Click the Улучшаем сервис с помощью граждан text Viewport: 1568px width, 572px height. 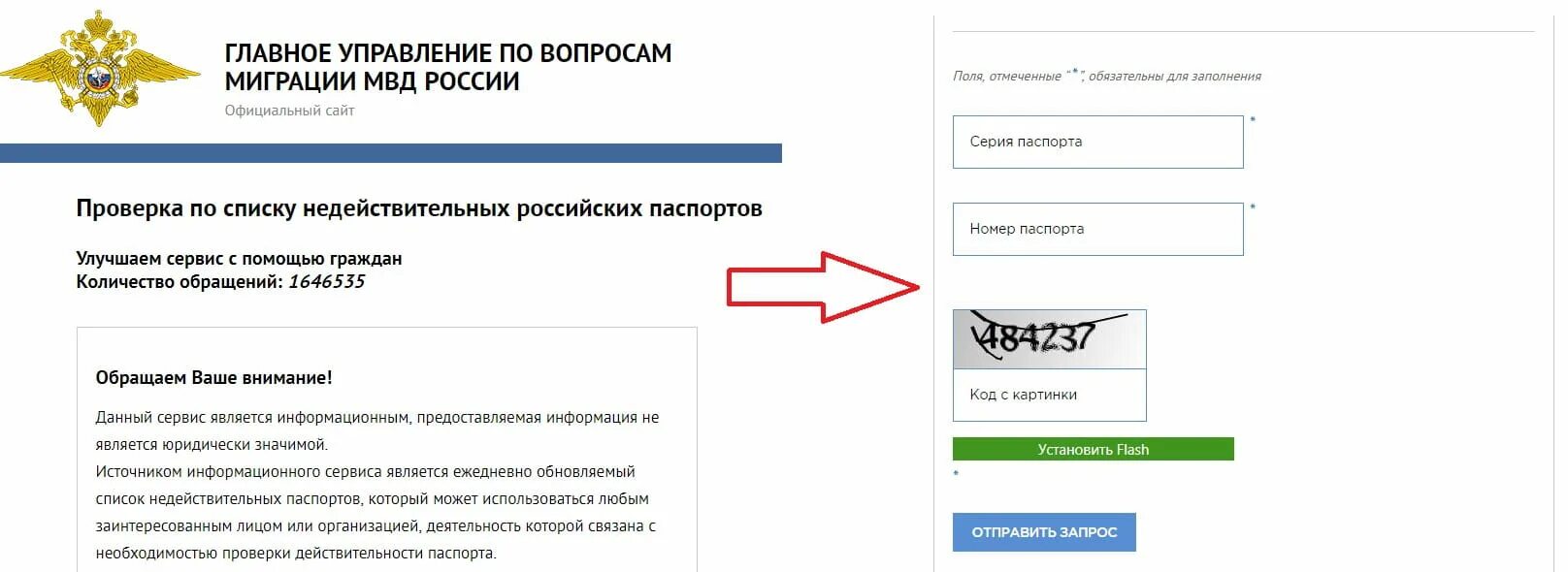[239, 259]
